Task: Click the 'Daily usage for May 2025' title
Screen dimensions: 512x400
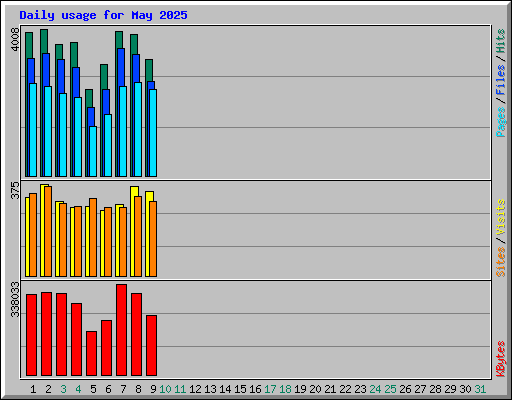Action: [103, 15]
